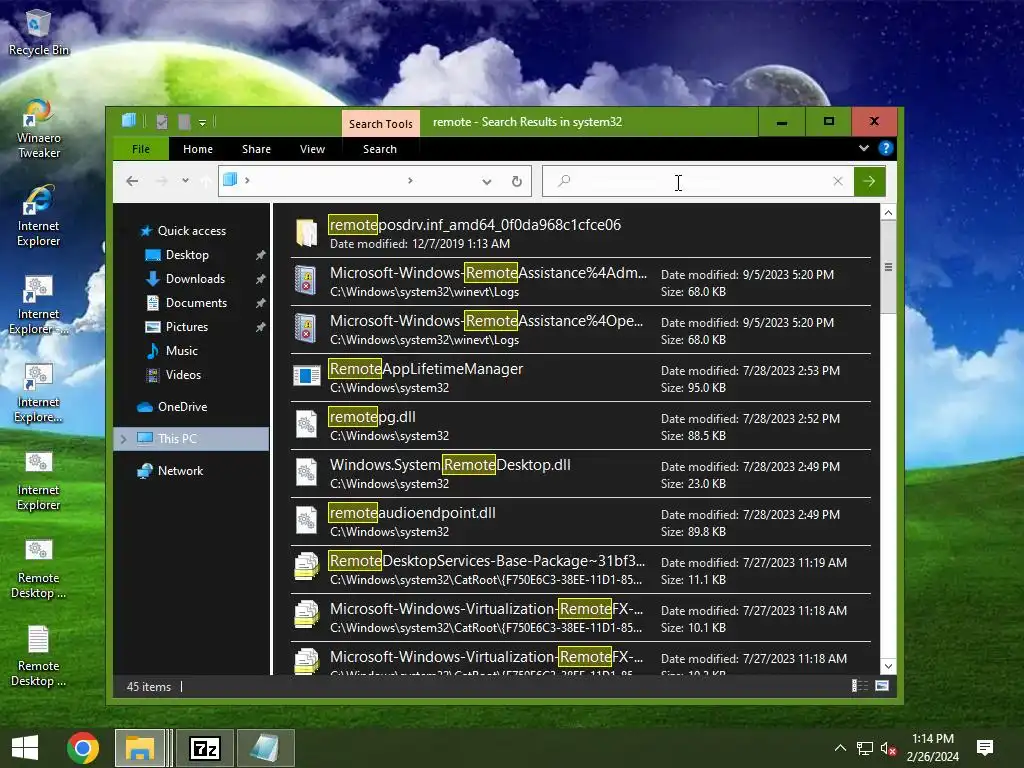Clear the search box with X

pos(838,181)
